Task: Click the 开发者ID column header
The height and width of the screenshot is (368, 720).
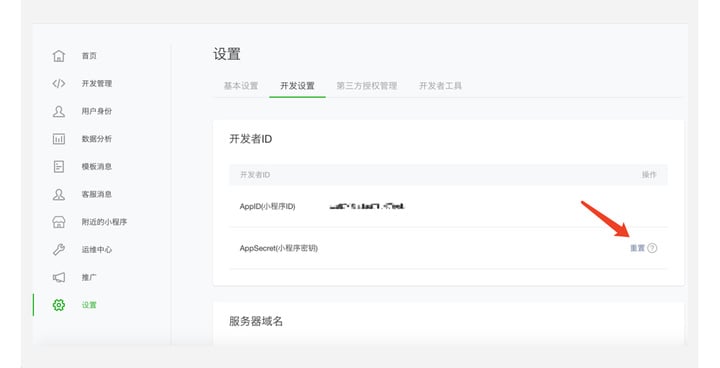Action: pyautogui.click(x=255, y=175)
